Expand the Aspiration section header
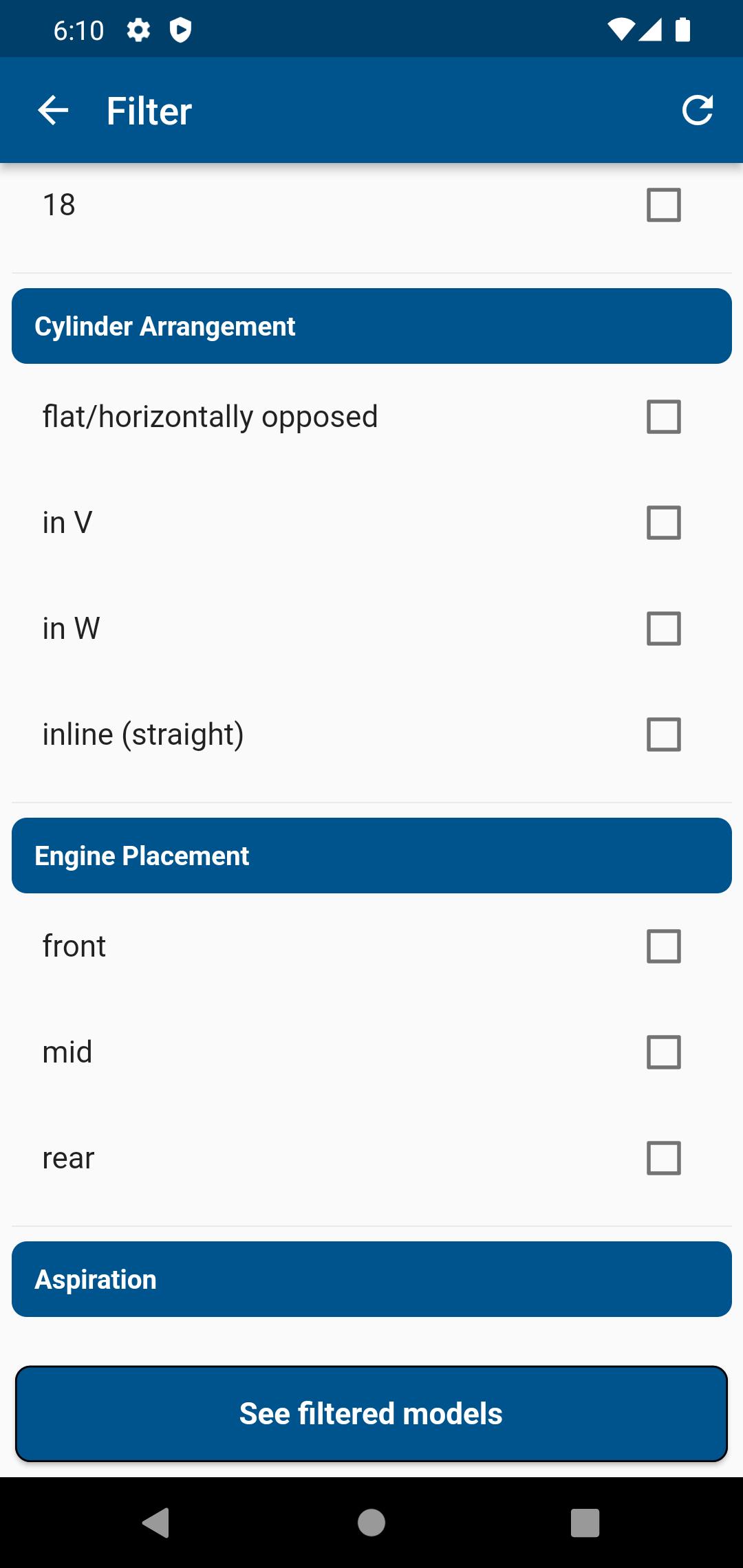743x1568 pixels. tap(371, 1279)
